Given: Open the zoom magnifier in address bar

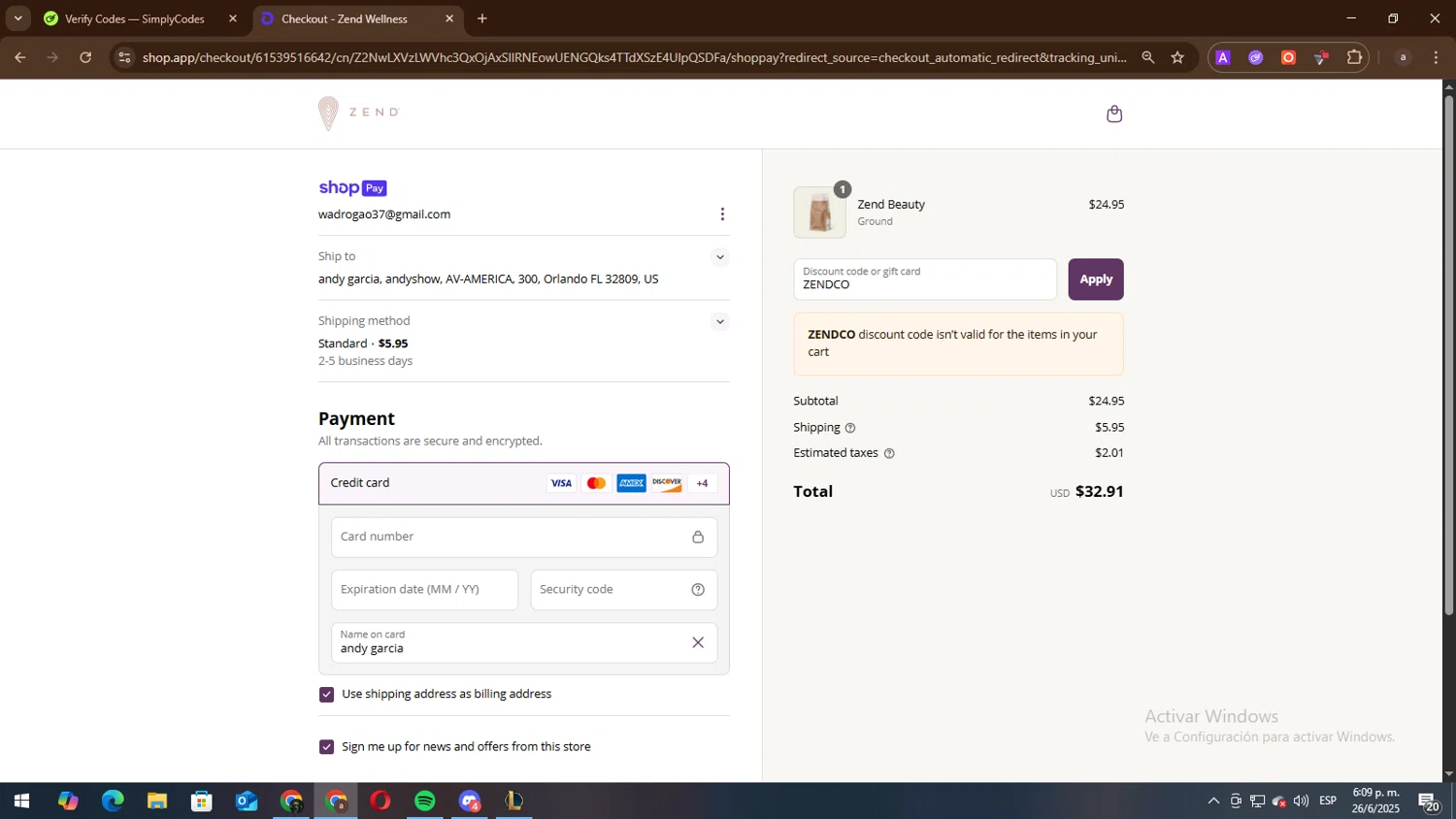Looking at the screenshot, I should [1148, 57].
